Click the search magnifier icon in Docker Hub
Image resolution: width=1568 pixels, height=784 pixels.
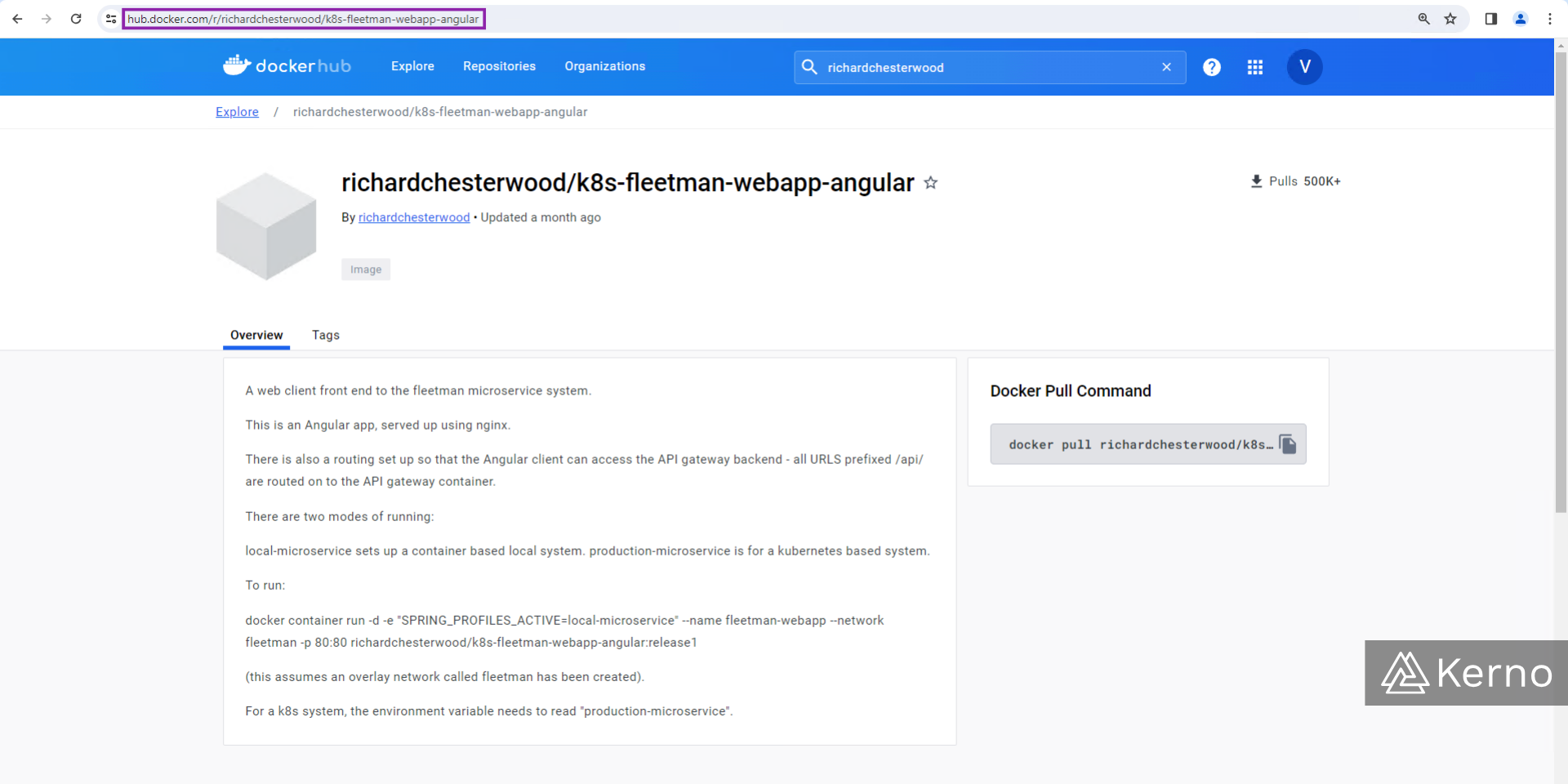(x=809, y=67)
